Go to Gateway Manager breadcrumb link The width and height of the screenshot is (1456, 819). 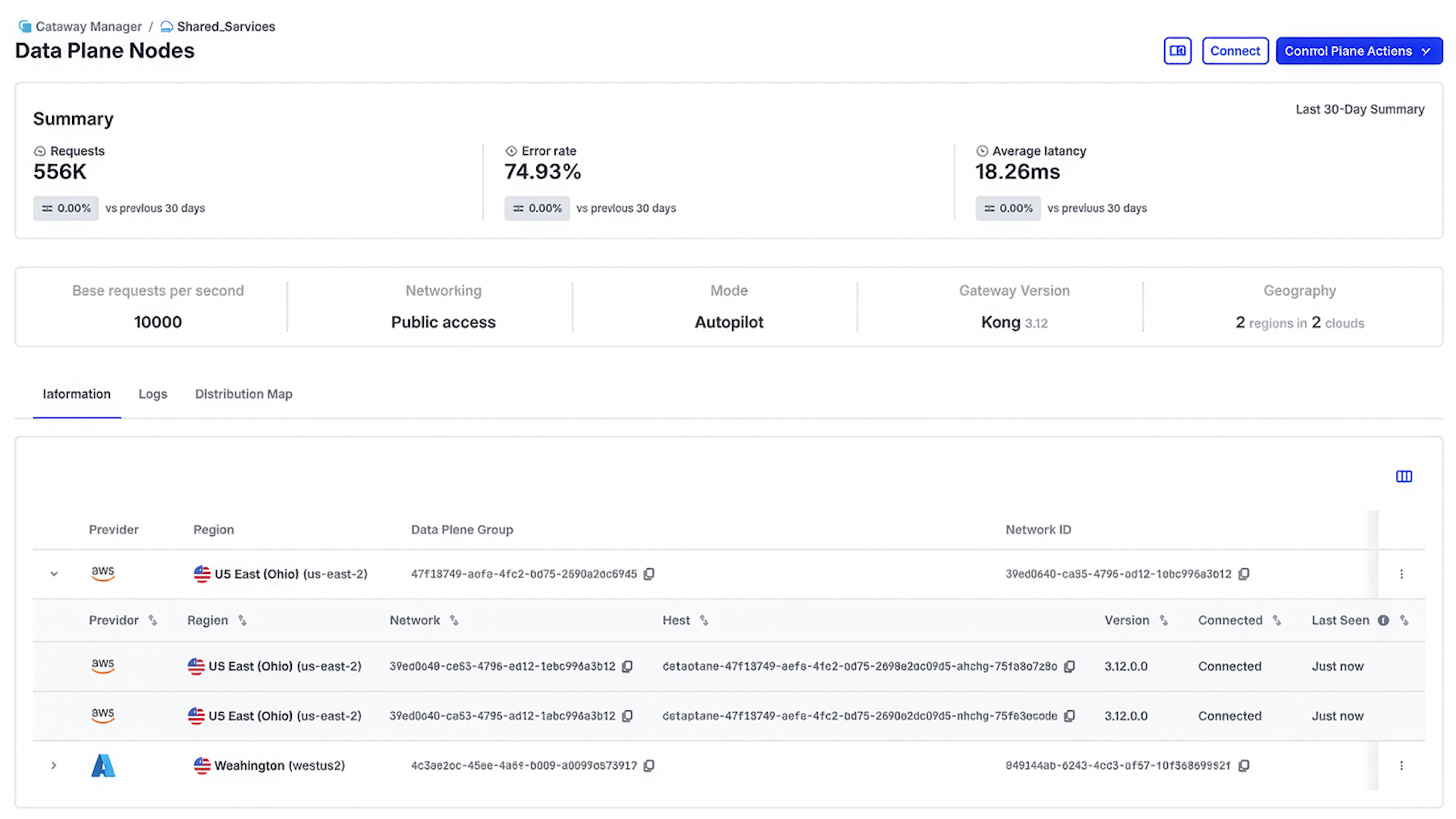coord(88,27)
